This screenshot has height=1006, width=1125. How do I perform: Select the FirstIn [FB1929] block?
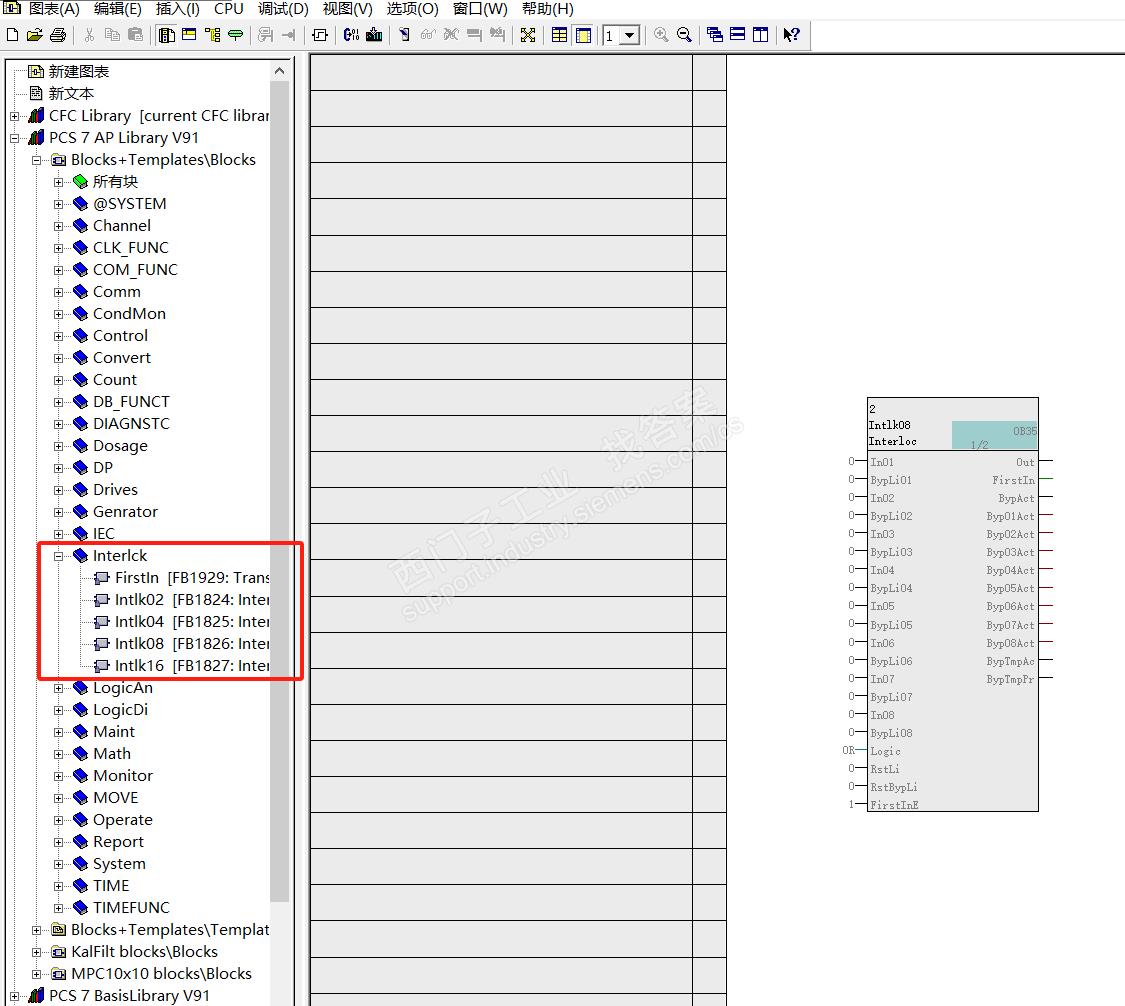192,578
